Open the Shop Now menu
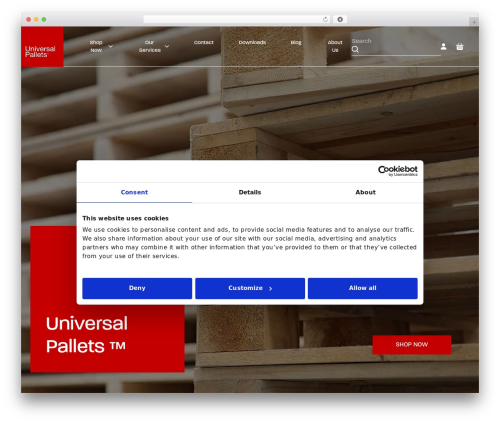 click(x=96, y=46)
